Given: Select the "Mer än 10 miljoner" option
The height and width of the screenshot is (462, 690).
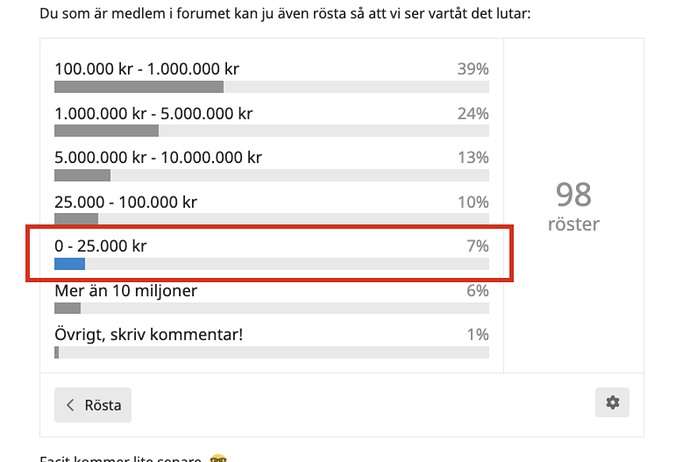Looking at the screenshot, I should coord(125,290).
